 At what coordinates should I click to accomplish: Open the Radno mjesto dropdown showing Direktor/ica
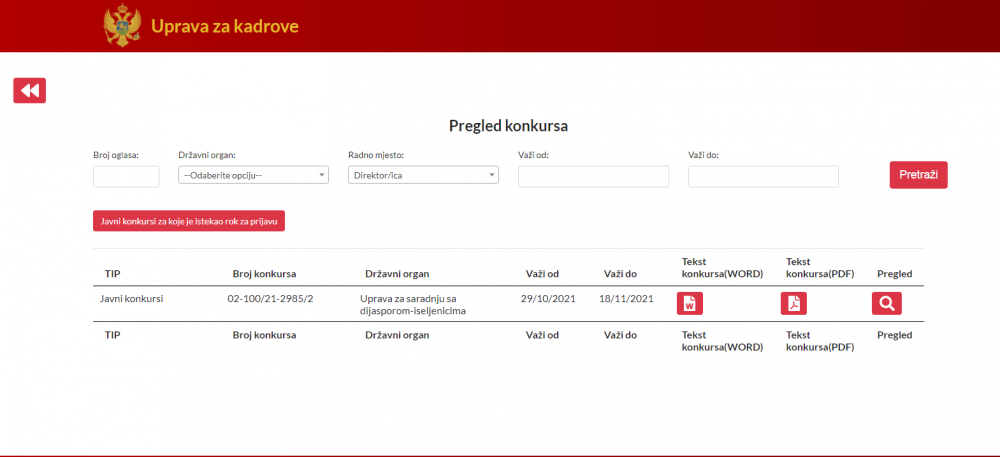click(423, 175)
